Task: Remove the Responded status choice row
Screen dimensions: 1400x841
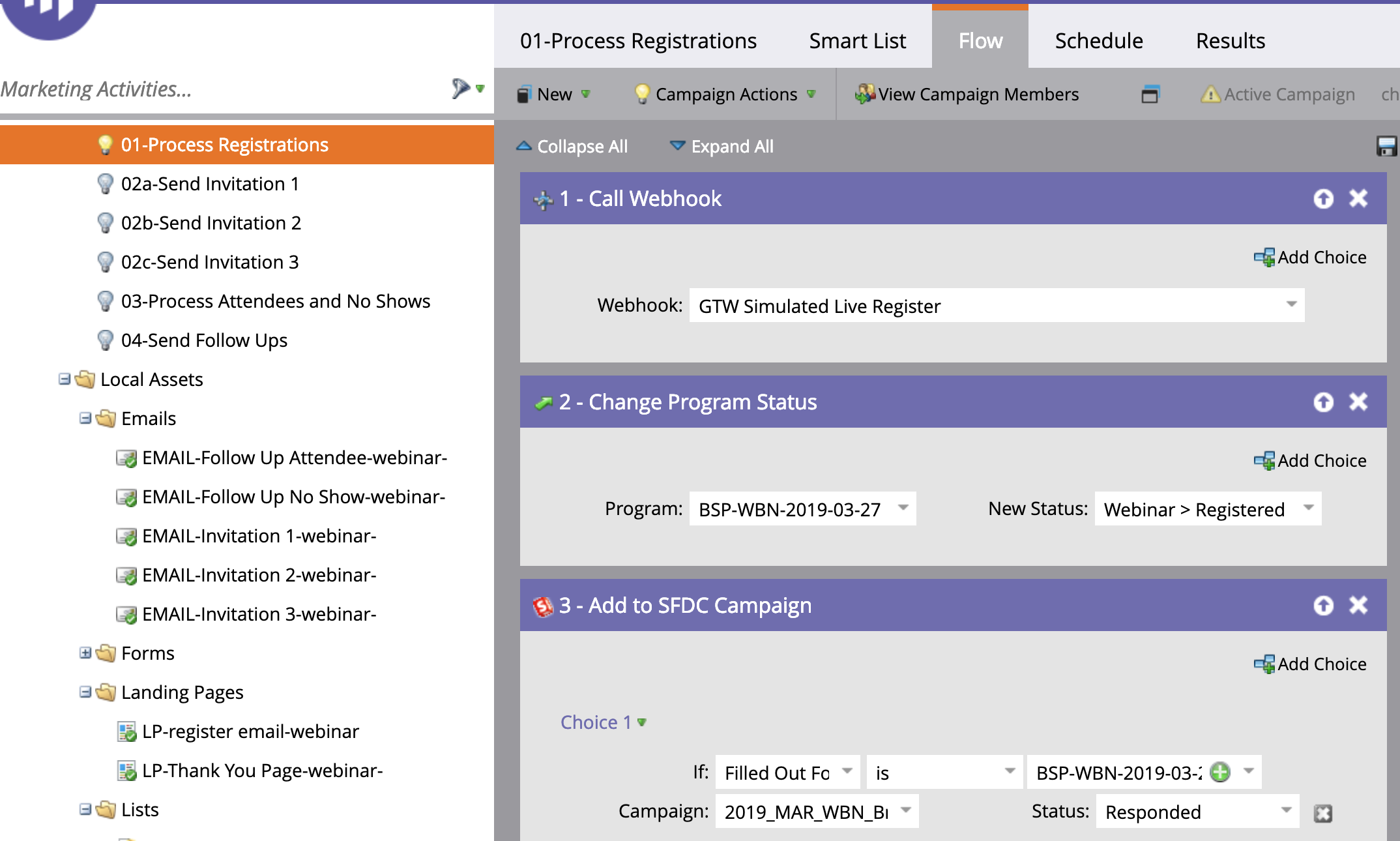Action: 1324,812
